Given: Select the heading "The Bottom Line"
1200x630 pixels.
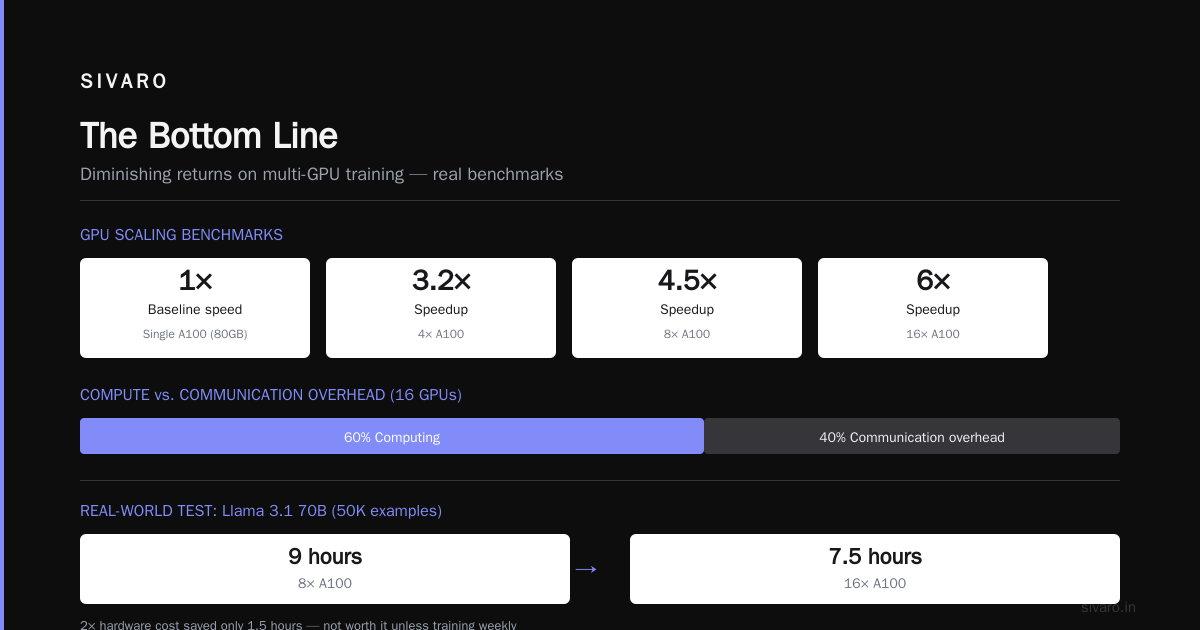Looking at the screenshot, I should point(209,136).
